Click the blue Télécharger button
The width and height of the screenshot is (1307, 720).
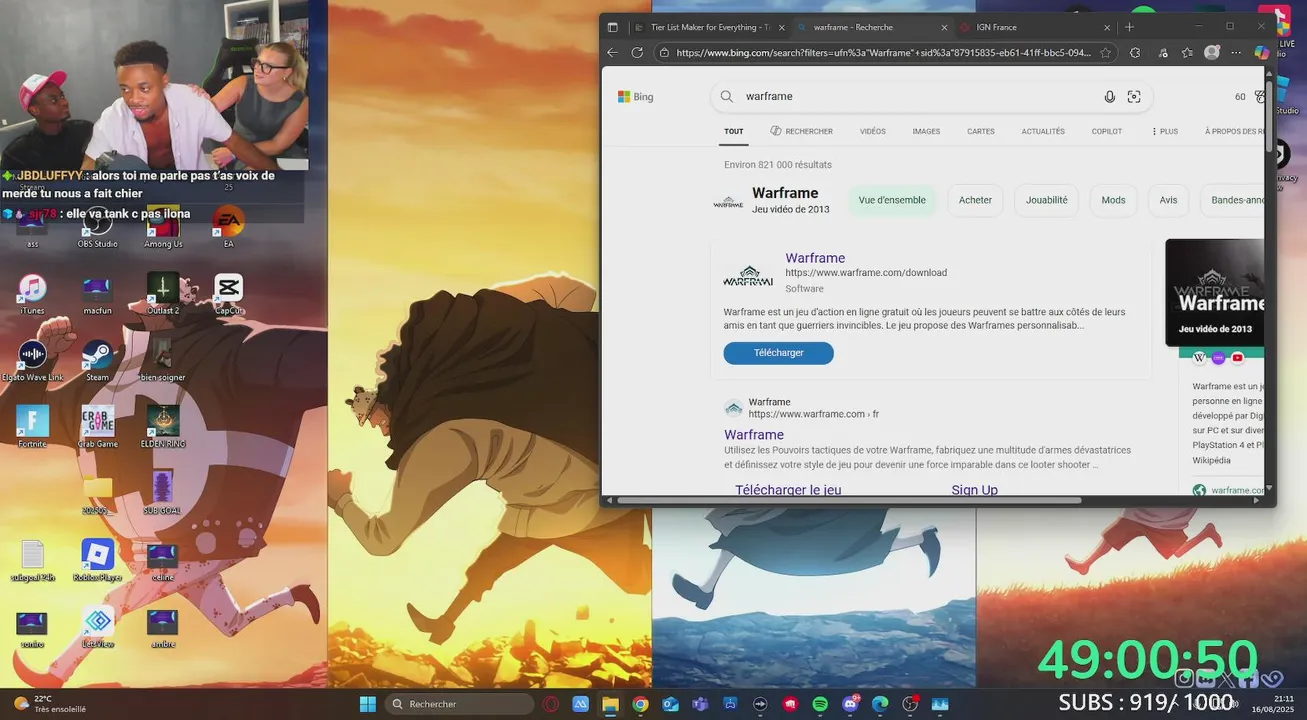(x=778, y=353)
